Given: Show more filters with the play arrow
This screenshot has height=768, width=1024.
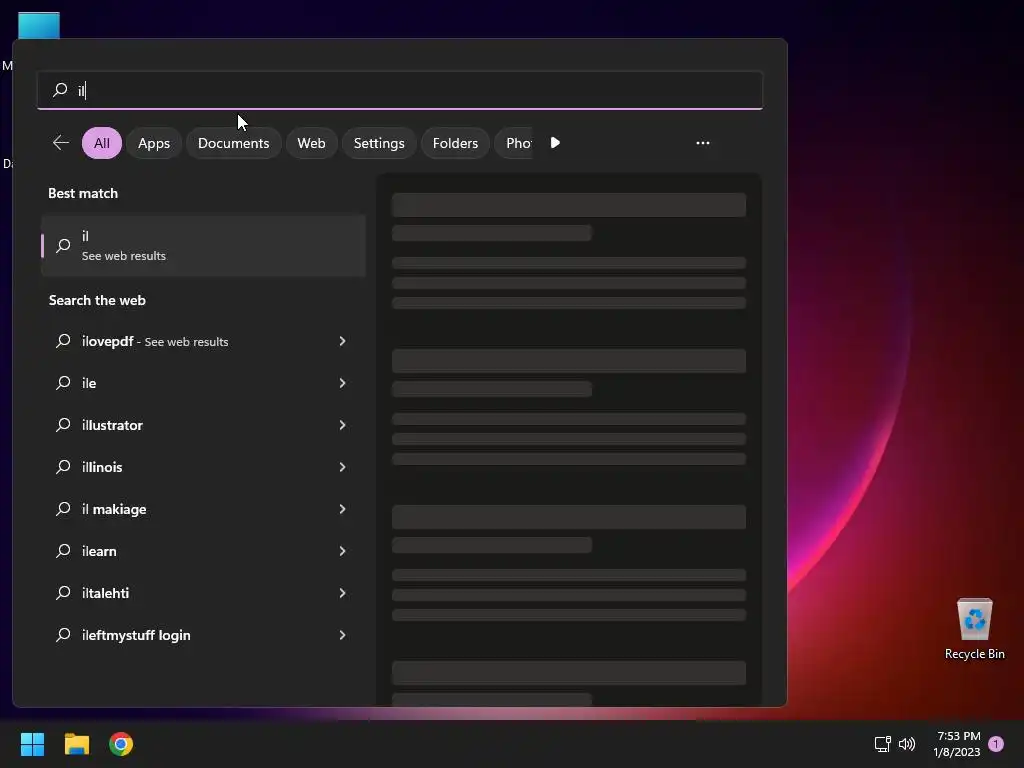Looking at the screenshot, I should coord(555,142).
